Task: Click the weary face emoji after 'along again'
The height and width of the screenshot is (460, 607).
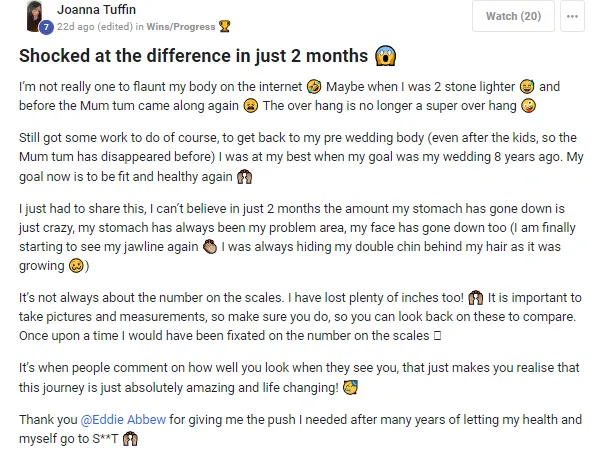Action: click(250, 105)
